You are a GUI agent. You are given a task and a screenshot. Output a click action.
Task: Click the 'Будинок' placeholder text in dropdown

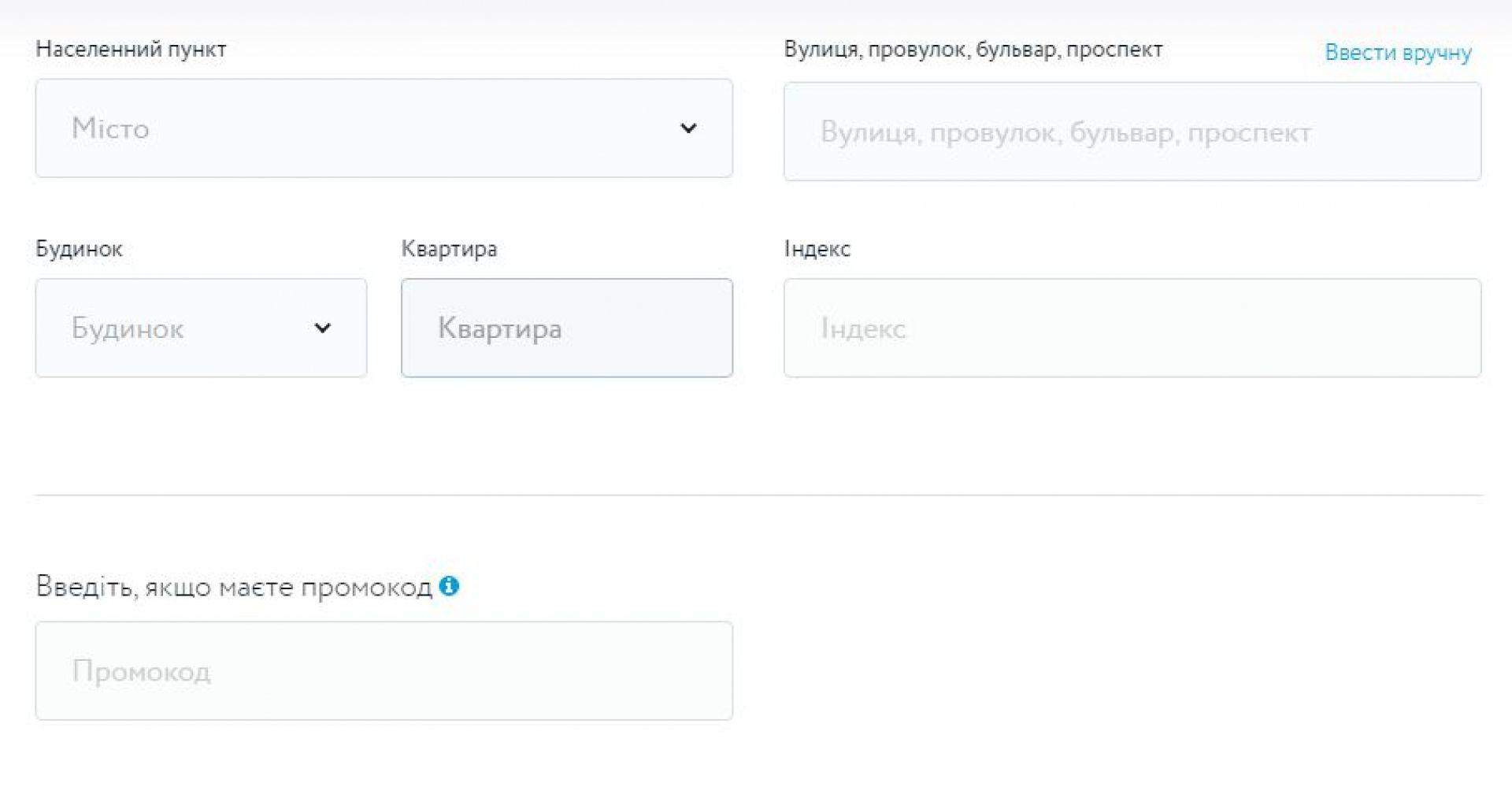click(x=128, y=328)
